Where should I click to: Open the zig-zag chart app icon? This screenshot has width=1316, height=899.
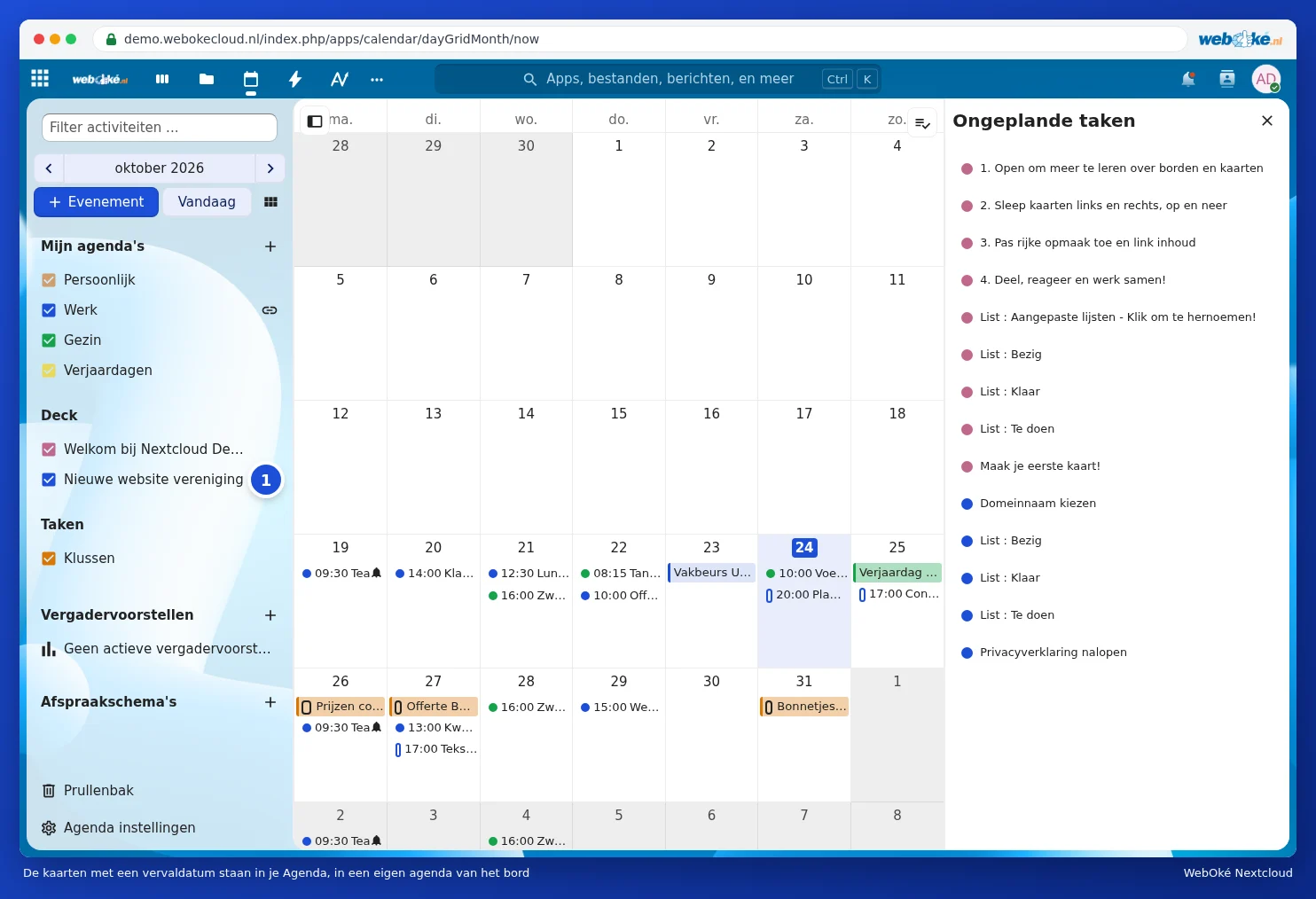click(x=340, y=79)
